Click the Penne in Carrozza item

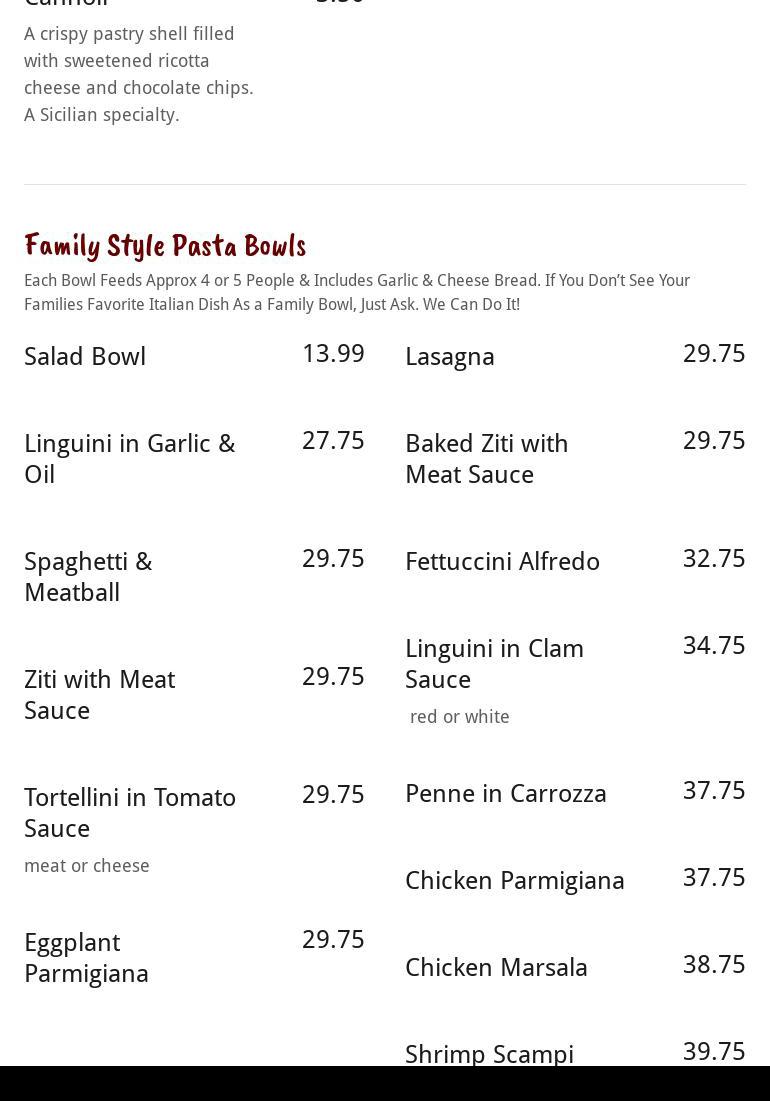tap(506, 794)
